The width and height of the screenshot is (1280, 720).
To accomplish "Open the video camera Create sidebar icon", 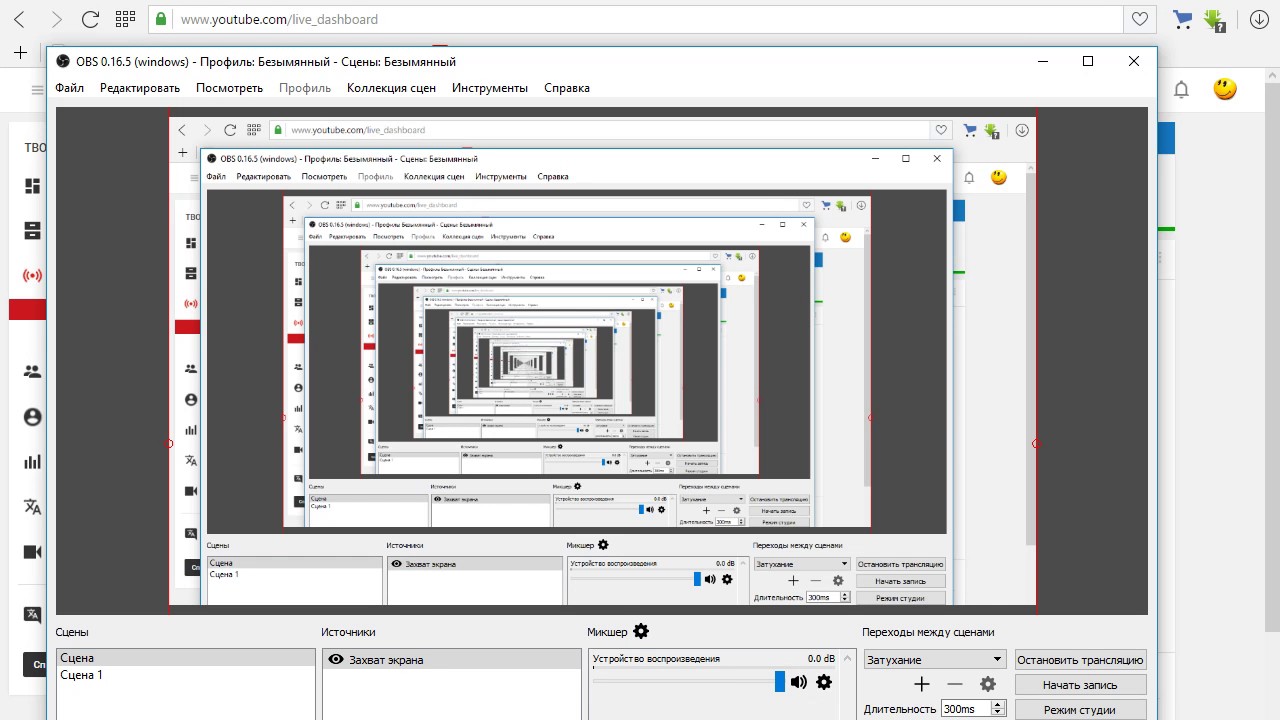I will (33, 551).
